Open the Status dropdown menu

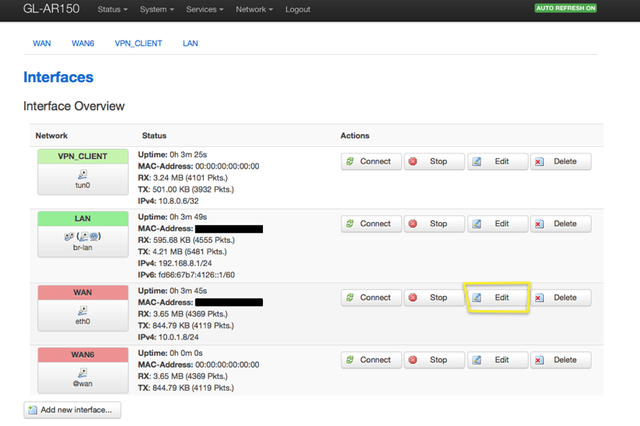(x=112, y=9)
